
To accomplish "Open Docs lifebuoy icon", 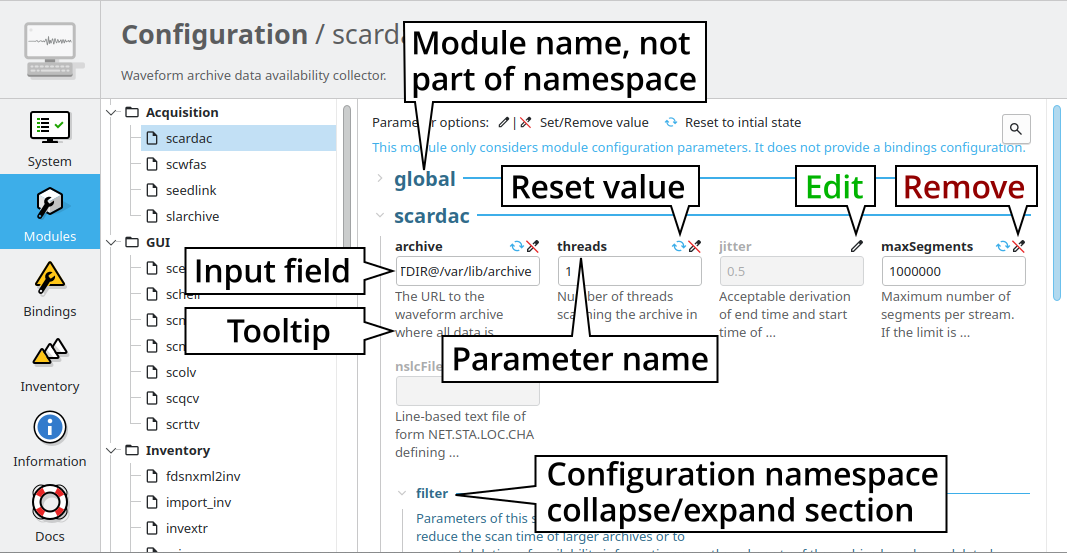I will (x=49, y=512).
